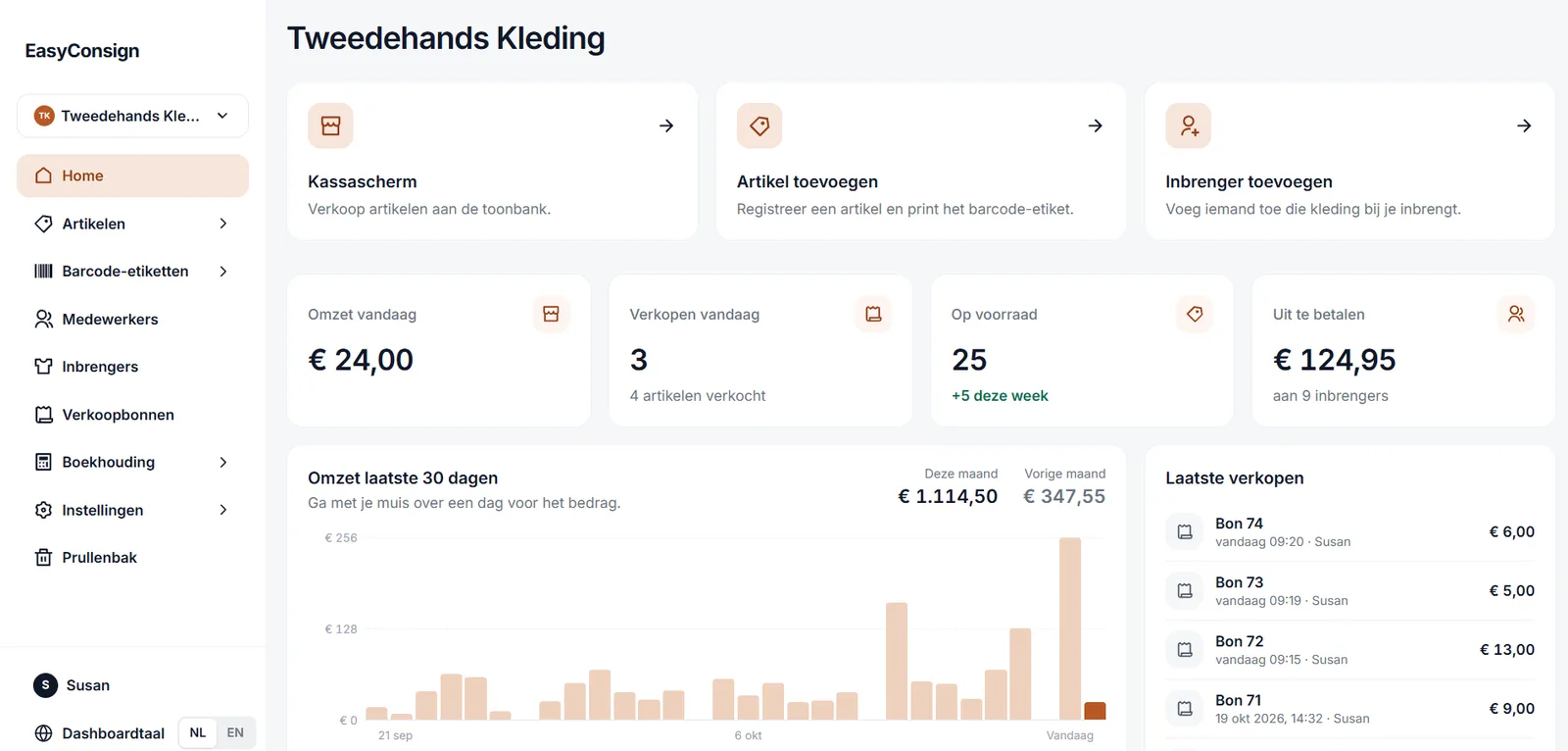This screenshot has width=1568, height=751.
Task: Click the arrow on the Inbrenger toevoegen card
Action: (x=1524, y=125)
